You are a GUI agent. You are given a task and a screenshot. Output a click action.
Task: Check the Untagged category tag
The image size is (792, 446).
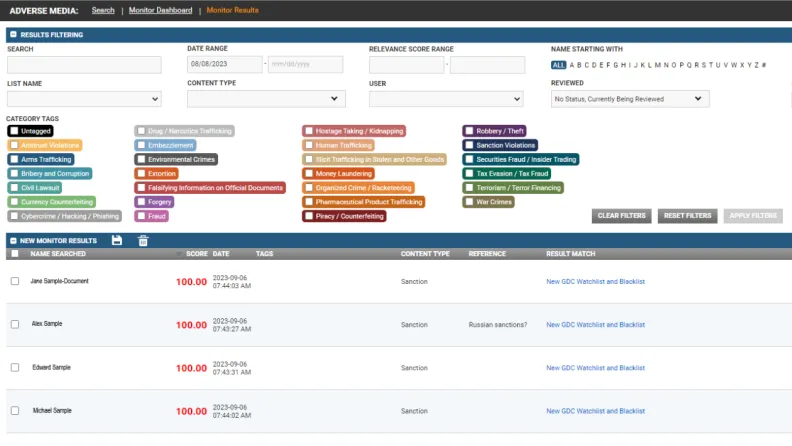click(x=13, y=131)
